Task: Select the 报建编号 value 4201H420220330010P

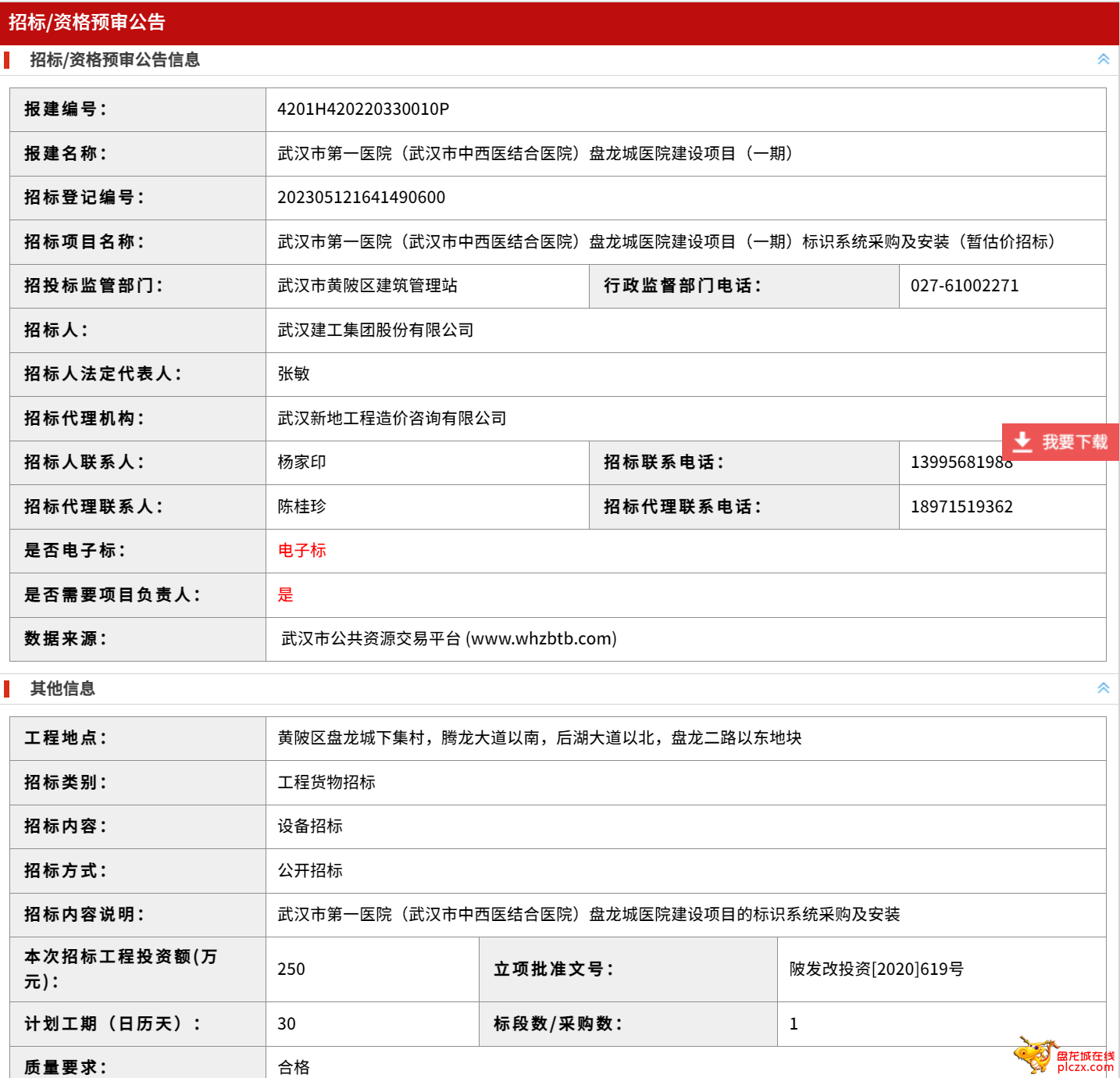Action: 363,109
